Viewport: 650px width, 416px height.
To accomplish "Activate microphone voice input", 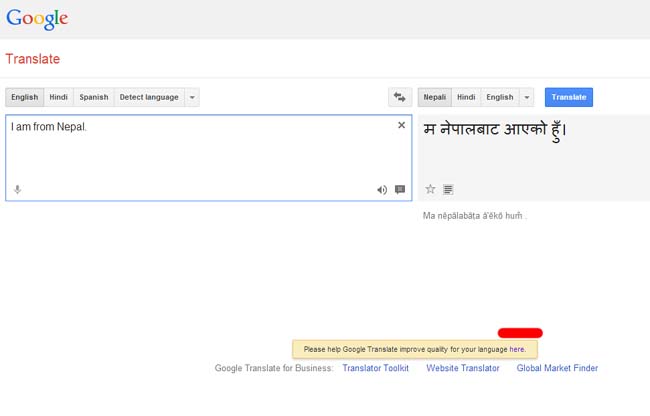I will tap(17, 190).
